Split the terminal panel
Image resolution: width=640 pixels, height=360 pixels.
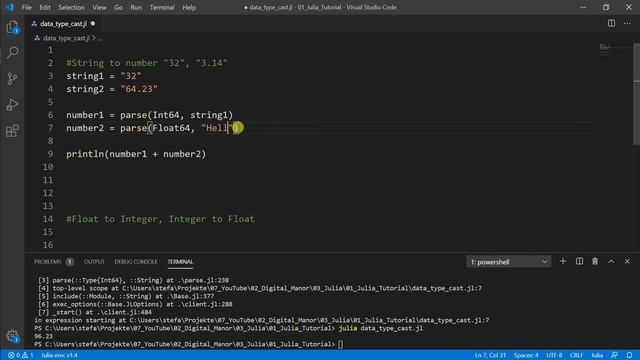[579, 261]
